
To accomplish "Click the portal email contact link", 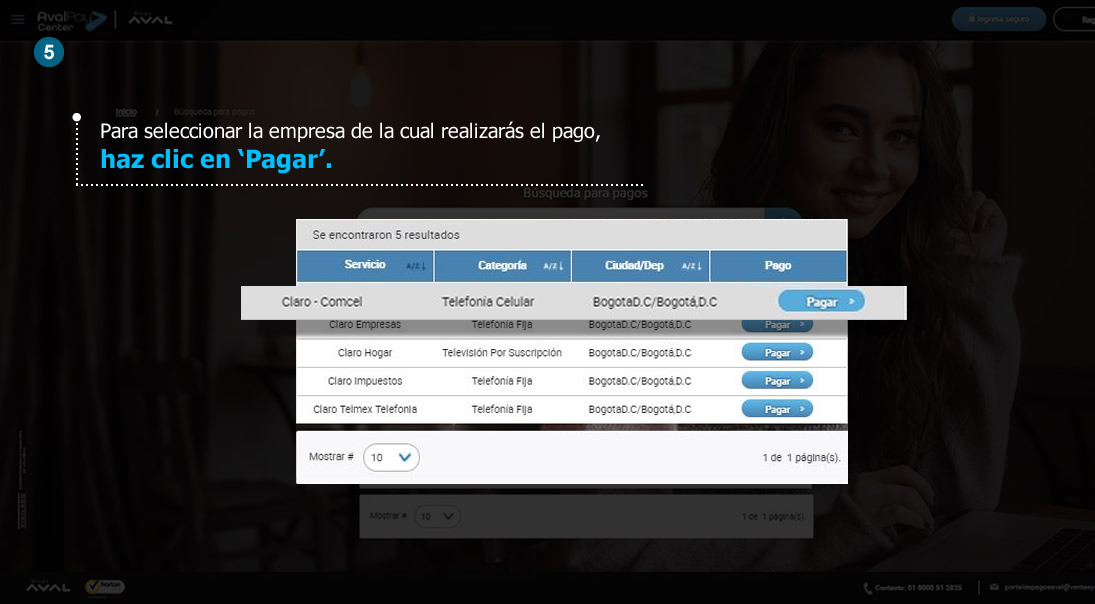I will pyautogui.click(x=1040, y=588).
